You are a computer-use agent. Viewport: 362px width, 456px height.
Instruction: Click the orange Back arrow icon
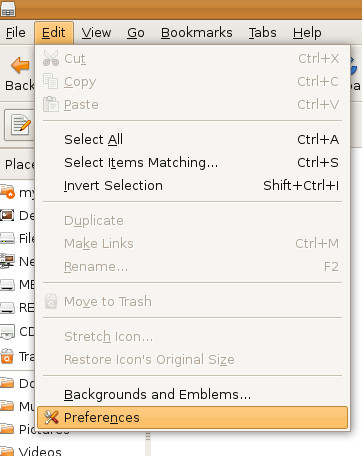(x=21, y=65)
